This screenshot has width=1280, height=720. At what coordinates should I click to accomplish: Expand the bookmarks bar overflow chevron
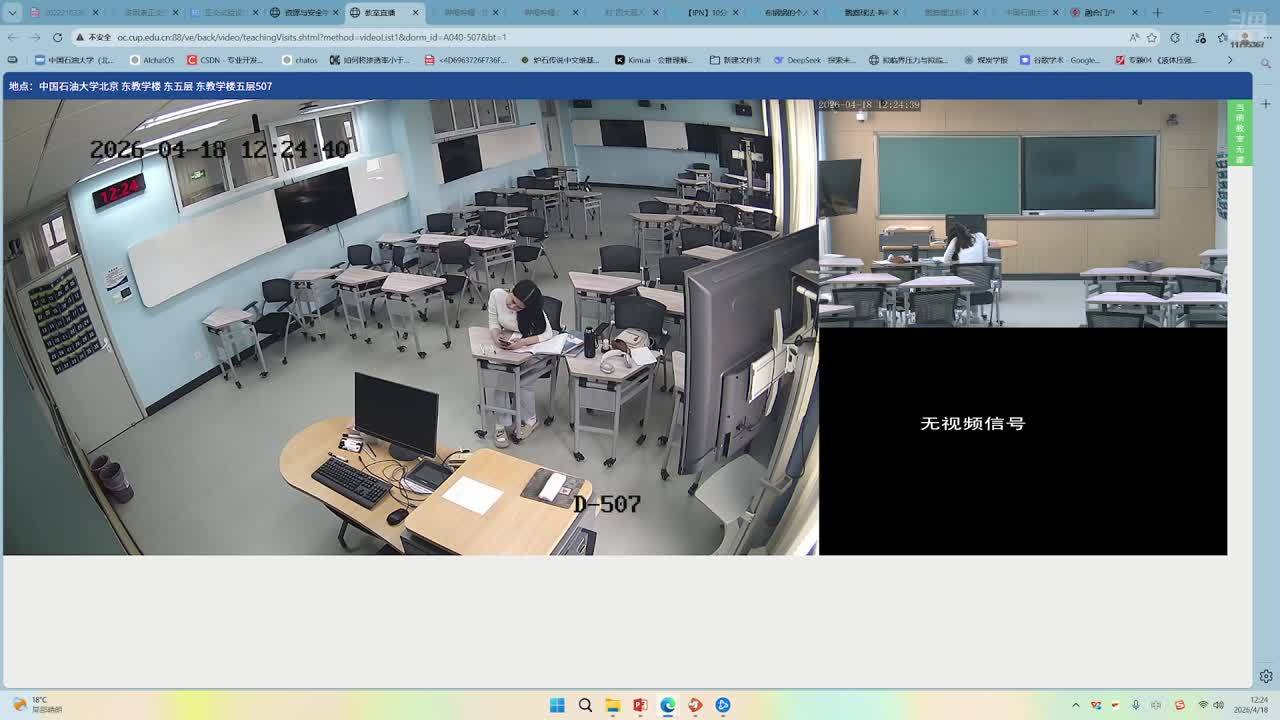point(1230,60)
